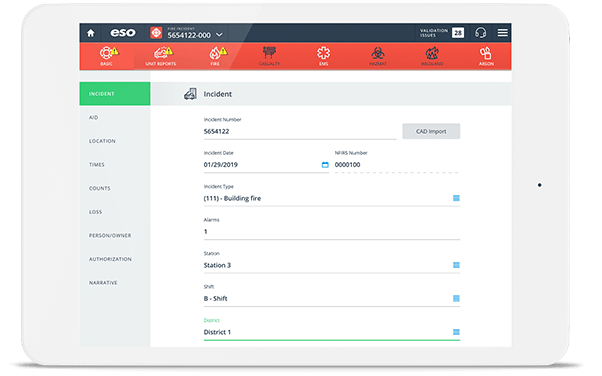Open the Fire module
Screen dimensions: 602x376
pyautogui.click(x=215, y=56)
